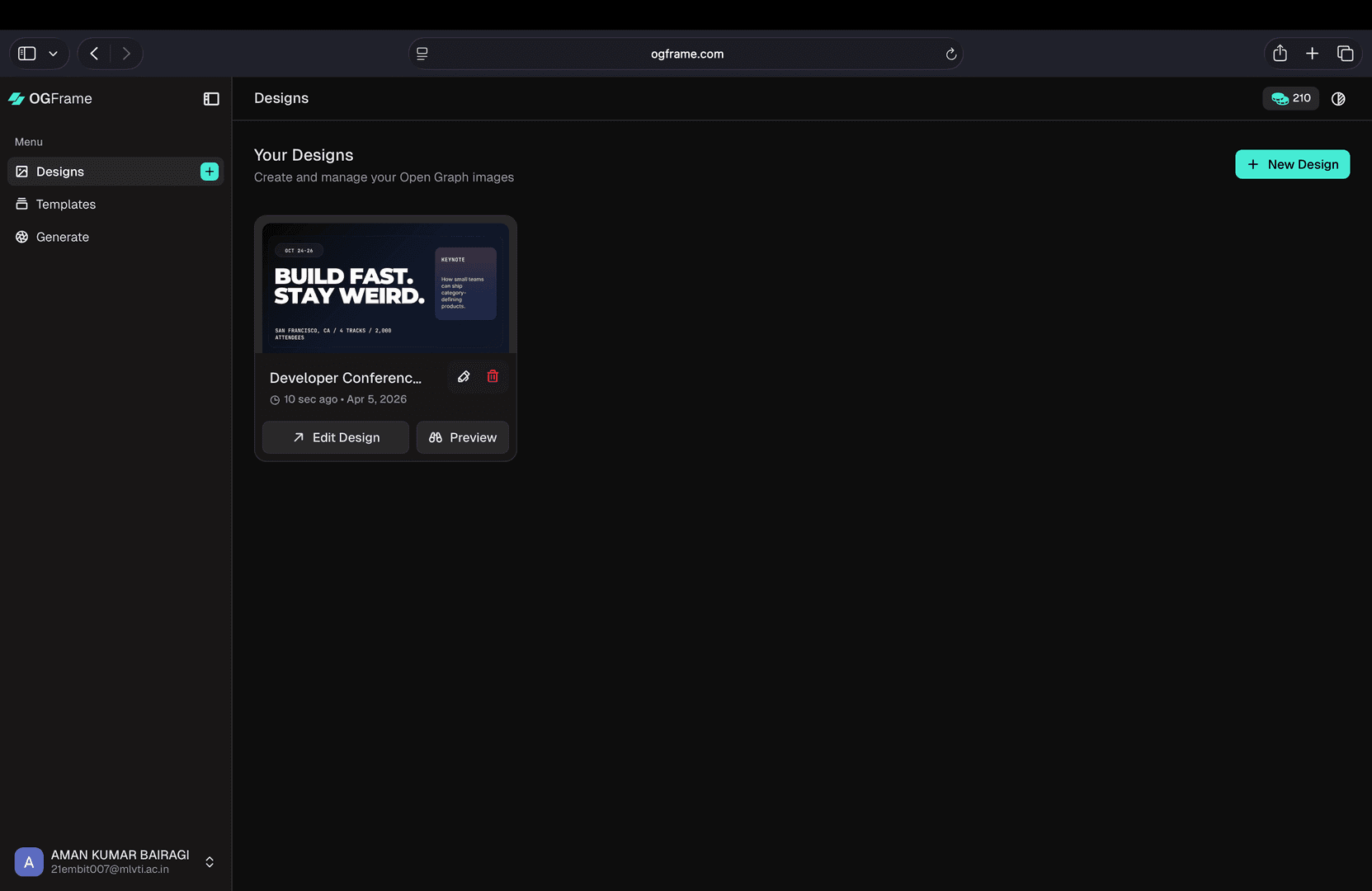Go back with the Safari back arrow
Viewport: 1372px width, 891px height.
click(x=94, y=54)
